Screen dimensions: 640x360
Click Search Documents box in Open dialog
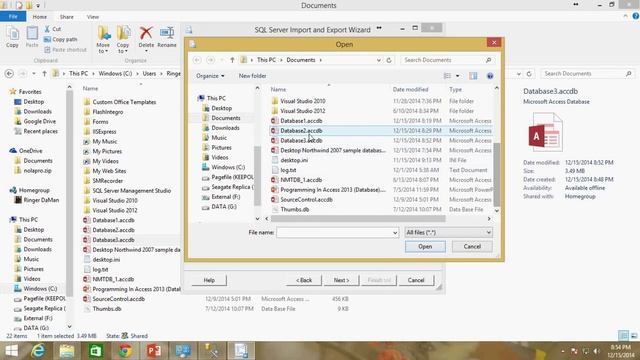point(447,60)
